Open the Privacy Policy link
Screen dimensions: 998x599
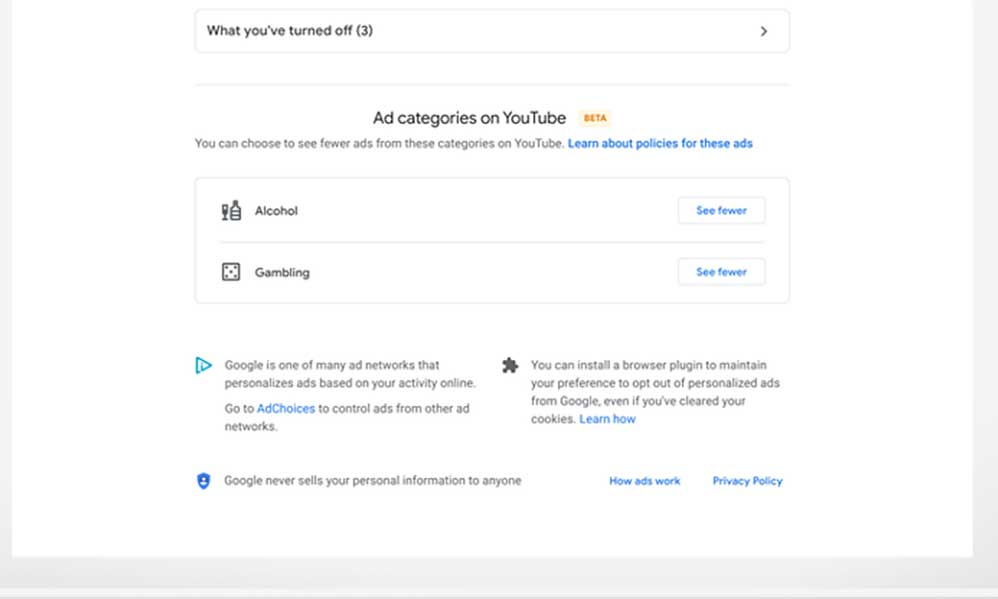point(747,481)
